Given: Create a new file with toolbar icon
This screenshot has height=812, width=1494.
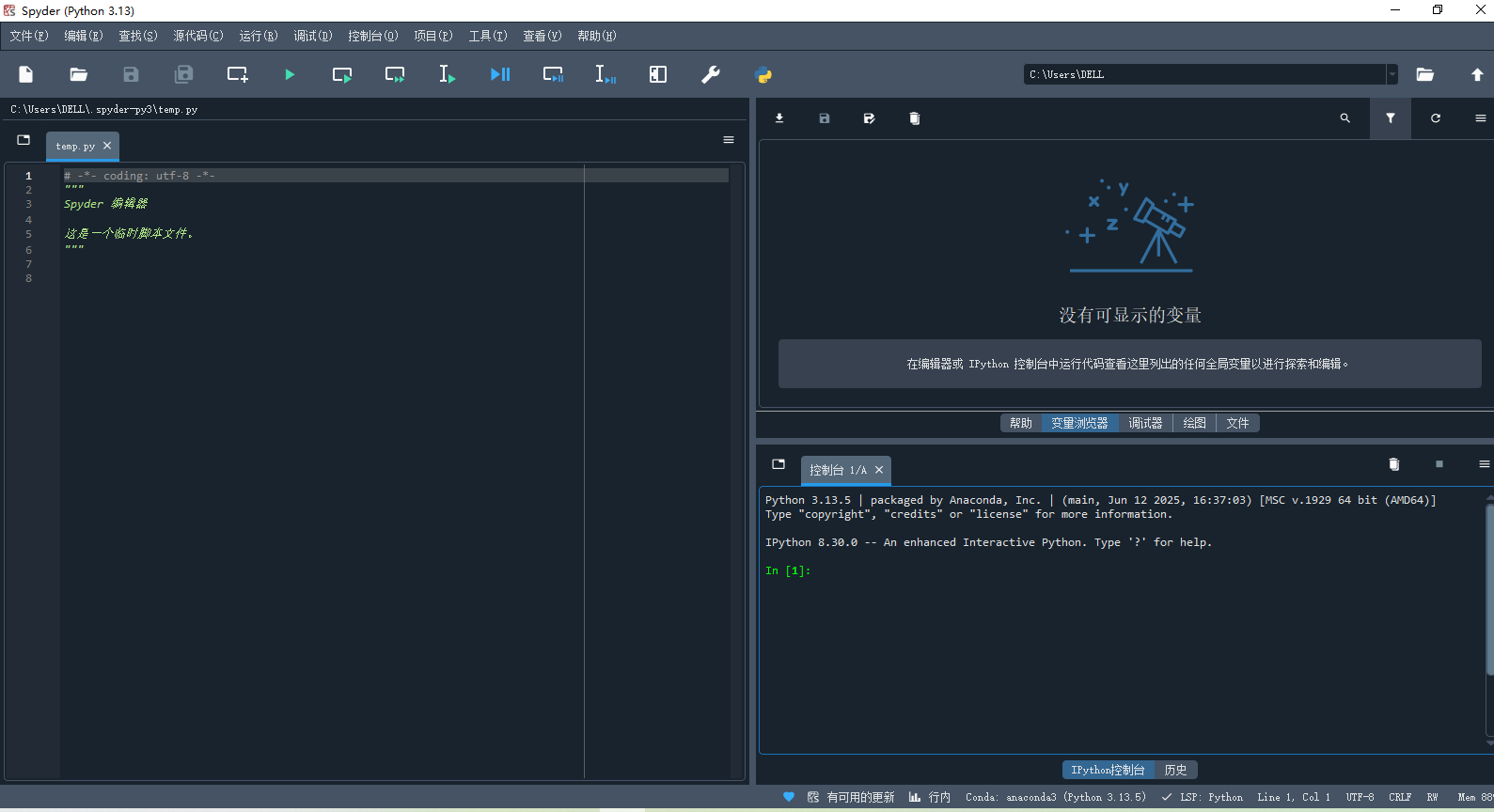Looking at the screenshot, I should (x=26, y=74).
